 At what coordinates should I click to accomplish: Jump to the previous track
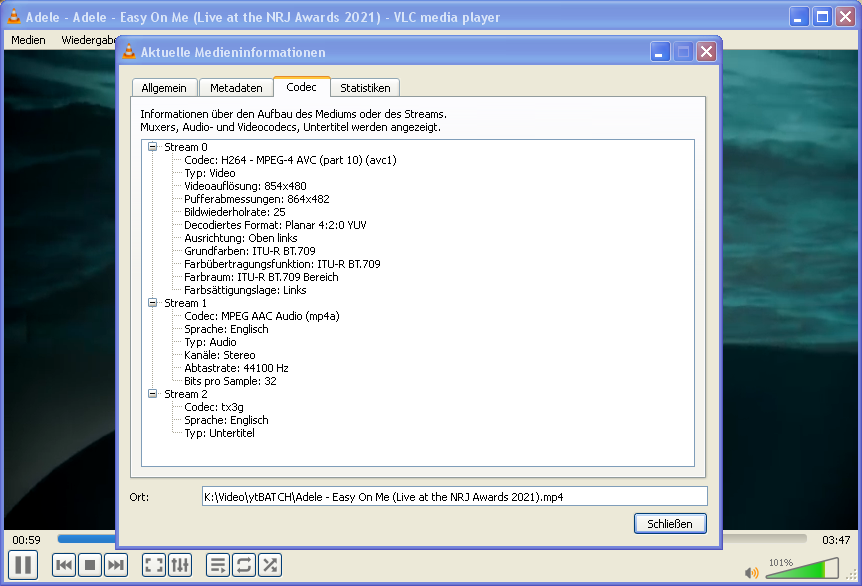pos(64,565)
